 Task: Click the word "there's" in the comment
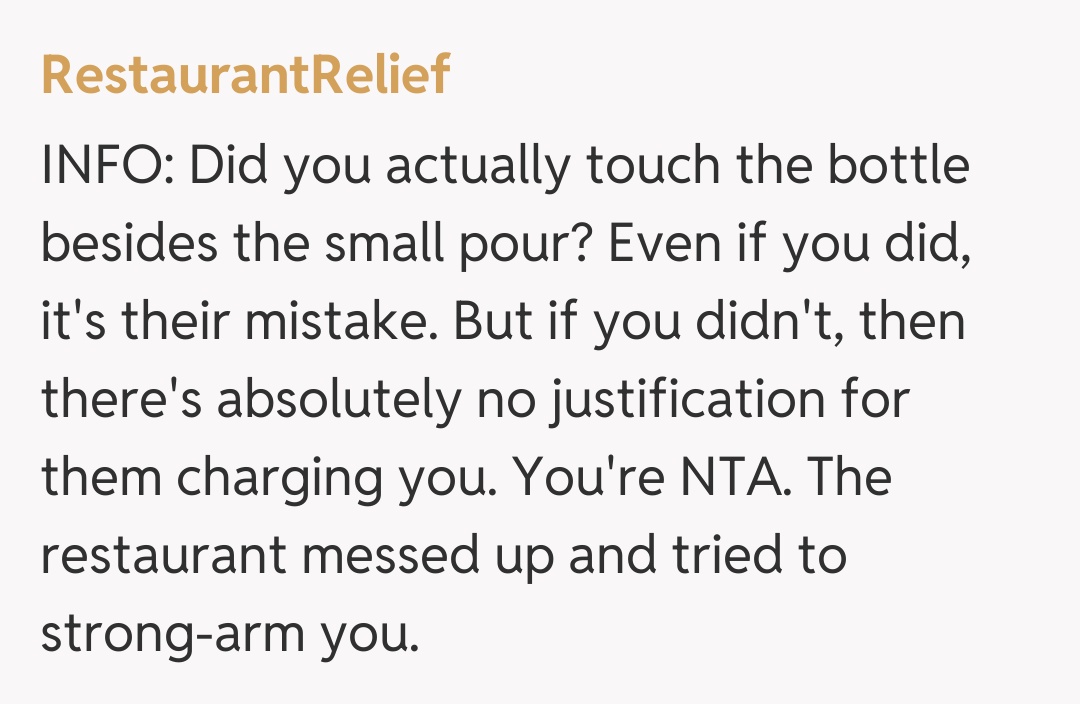[119, 401]
